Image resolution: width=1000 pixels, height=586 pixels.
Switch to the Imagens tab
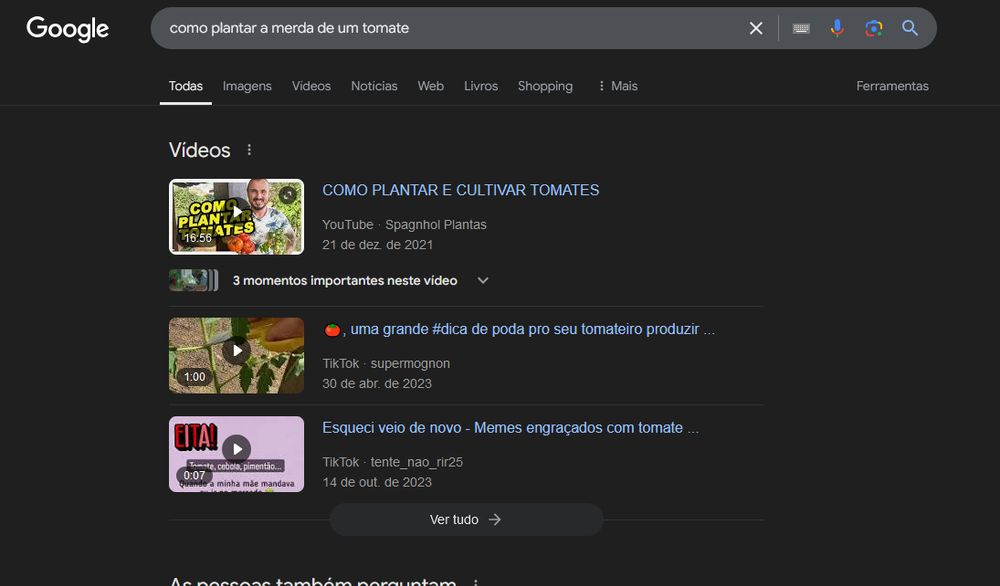[247, 86]
